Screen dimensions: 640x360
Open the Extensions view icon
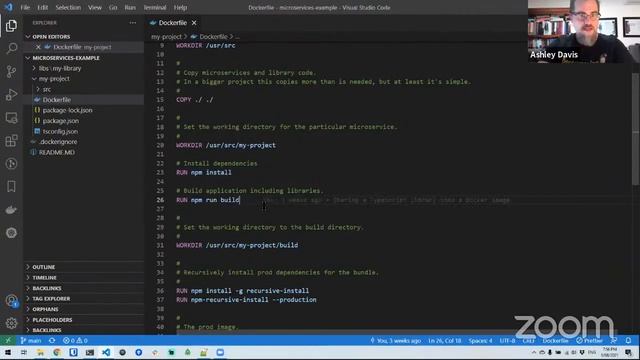click(11, 141)
